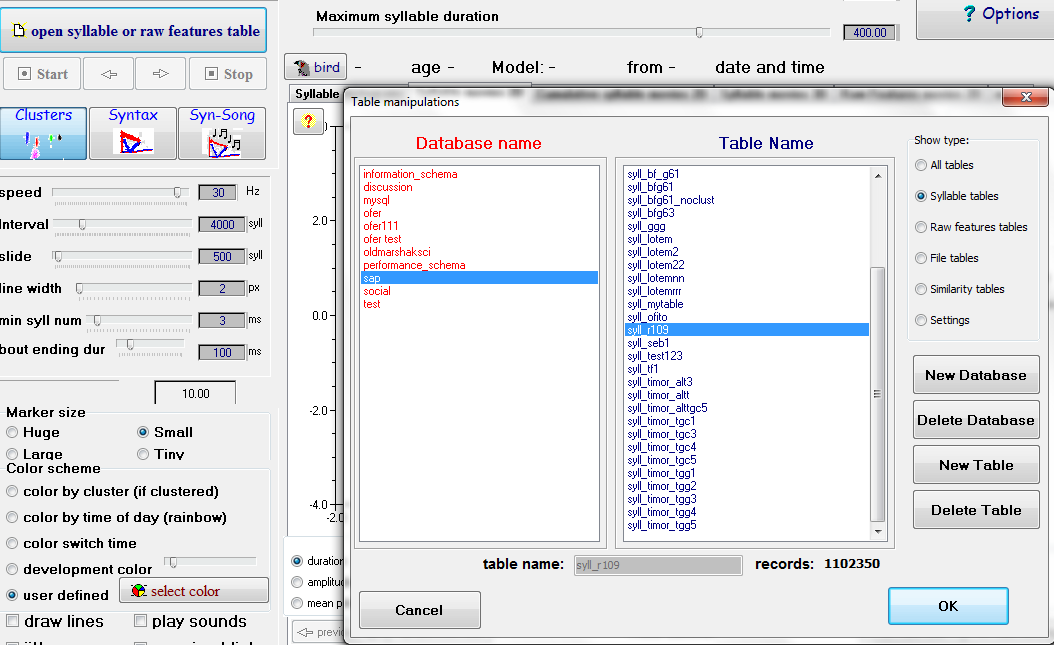
Task: Click the yellow question mark help icon
Action: pos(308,122)
